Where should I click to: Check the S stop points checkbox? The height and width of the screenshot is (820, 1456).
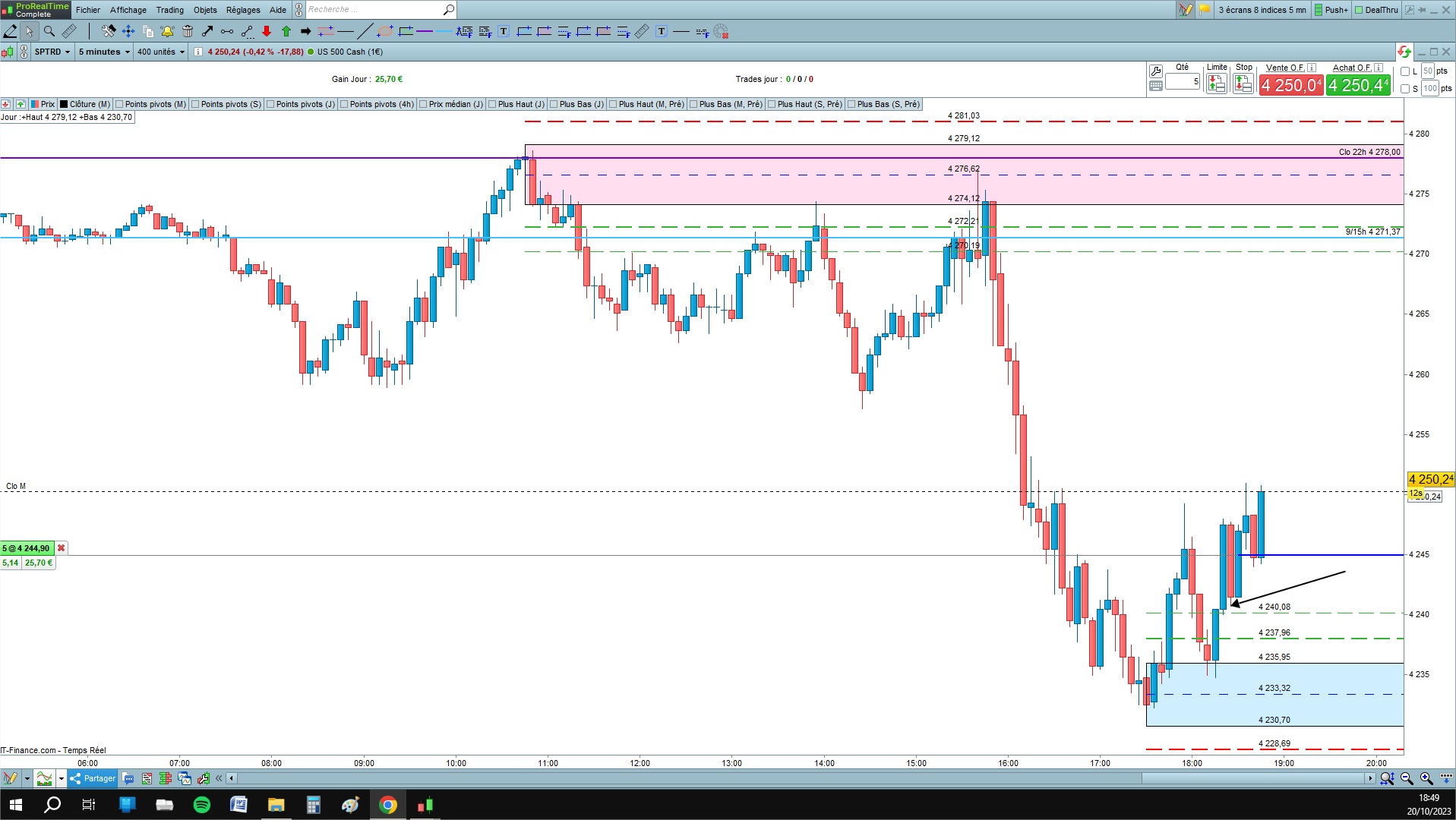pos(1405,89)
